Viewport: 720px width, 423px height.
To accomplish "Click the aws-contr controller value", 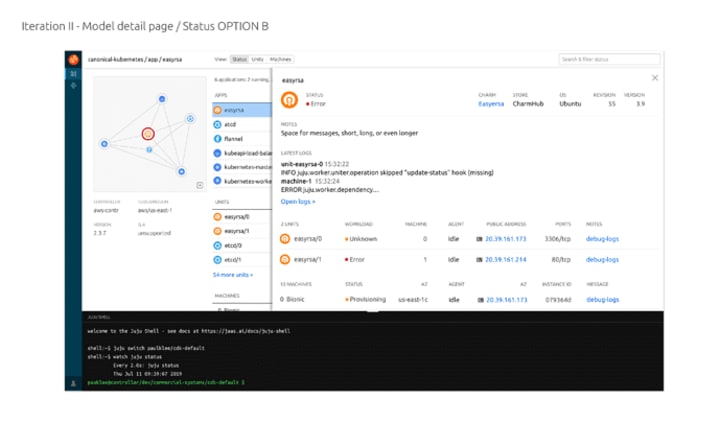I will [x=106, y=210].
